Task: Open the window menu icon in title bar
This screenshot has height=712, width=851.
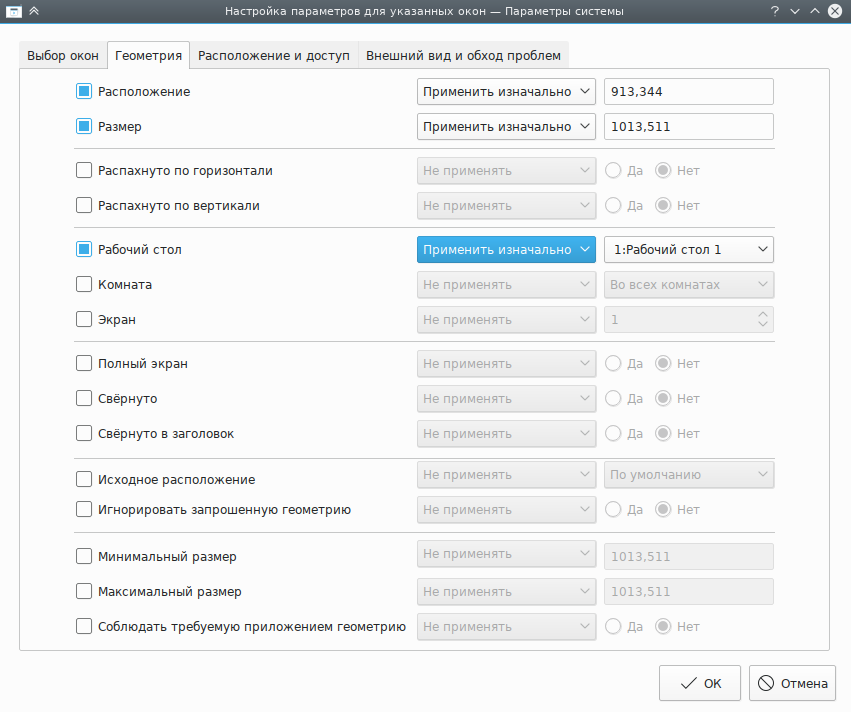Action: coord(12,11)
